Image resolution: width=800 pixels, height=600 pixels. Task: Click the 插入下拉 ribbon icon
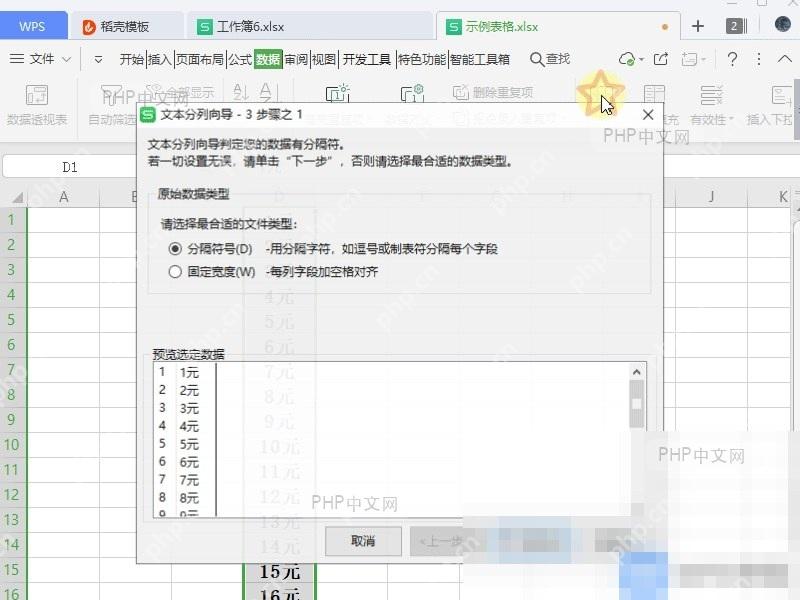coord(781,95)
